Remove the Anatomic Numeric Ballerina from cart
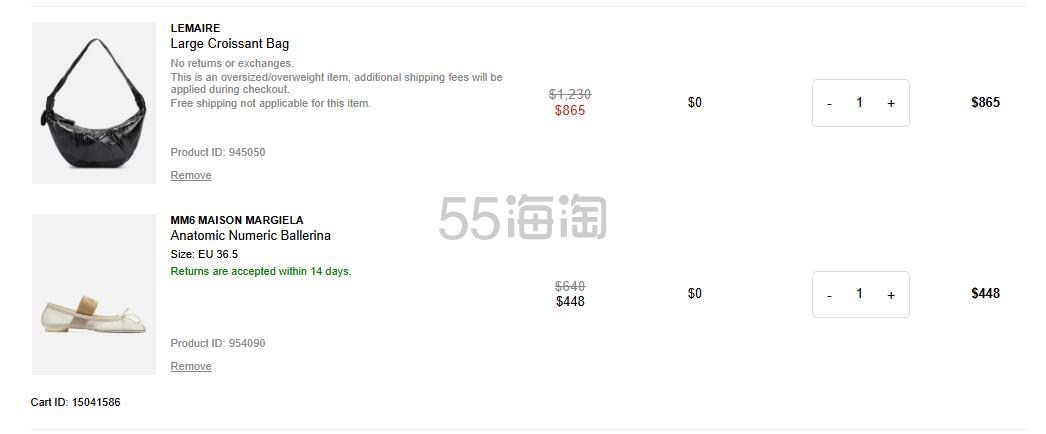 coord(191,366)
